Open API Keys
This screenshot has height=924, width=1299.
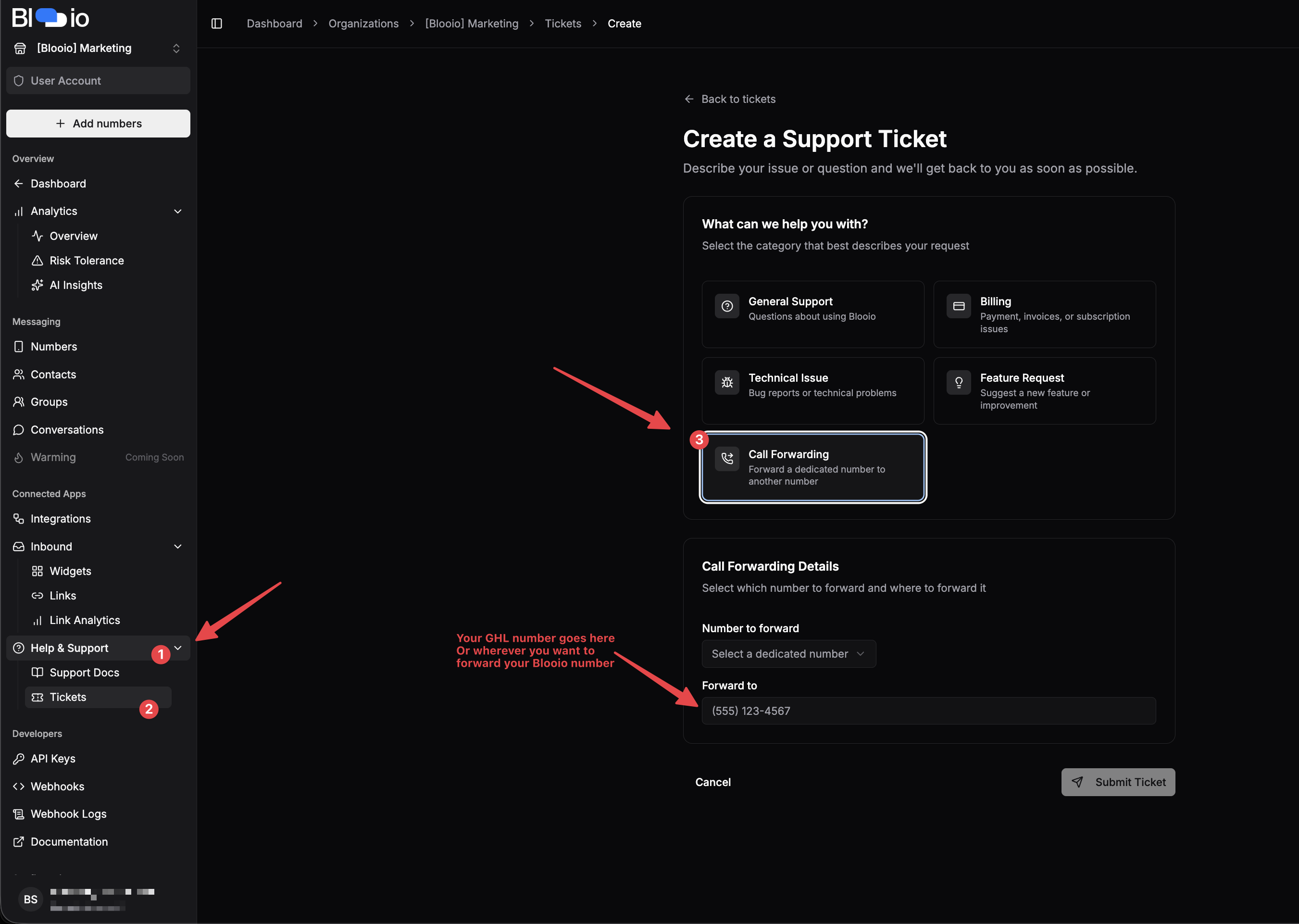coord(98,759)
